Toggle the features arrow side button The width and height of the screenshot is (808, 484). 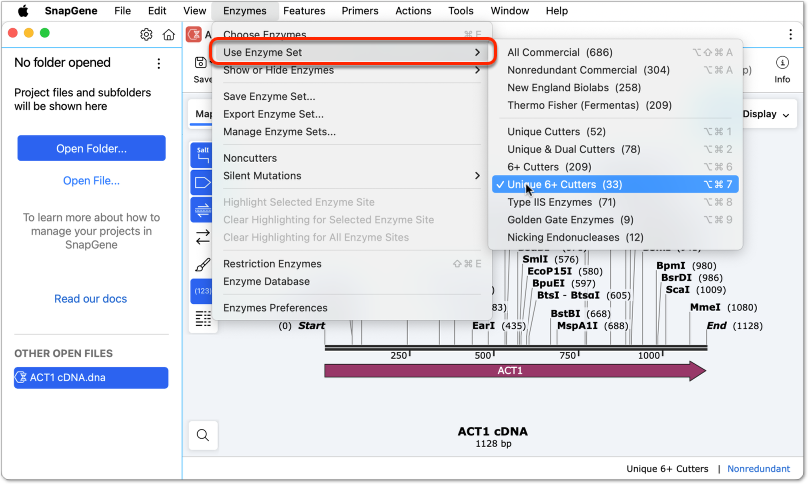(201, 182)
